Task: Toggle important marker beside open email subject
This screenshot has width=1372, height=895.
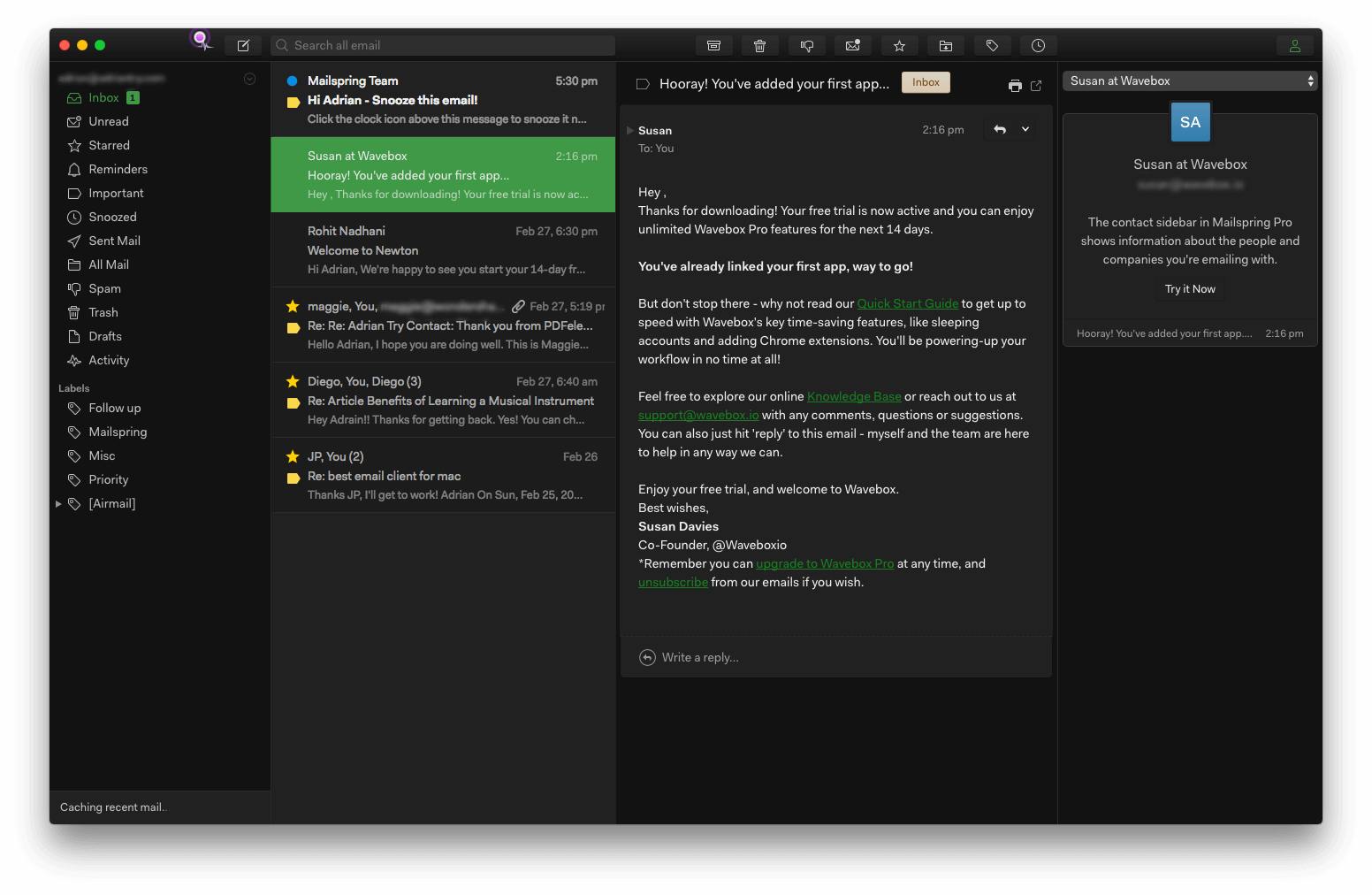Action: coord(643,84)
